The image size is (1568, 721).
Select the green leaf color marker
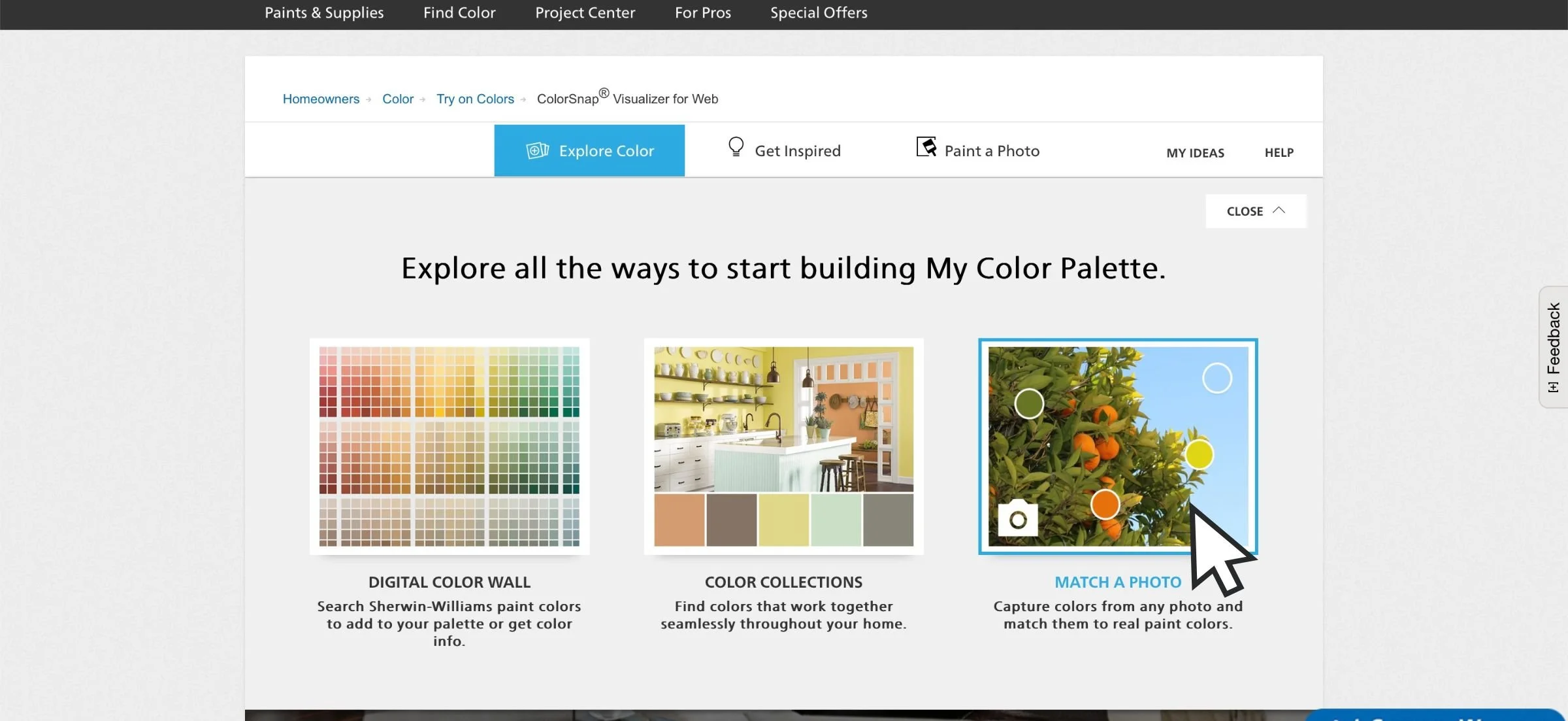[1028, 403]
